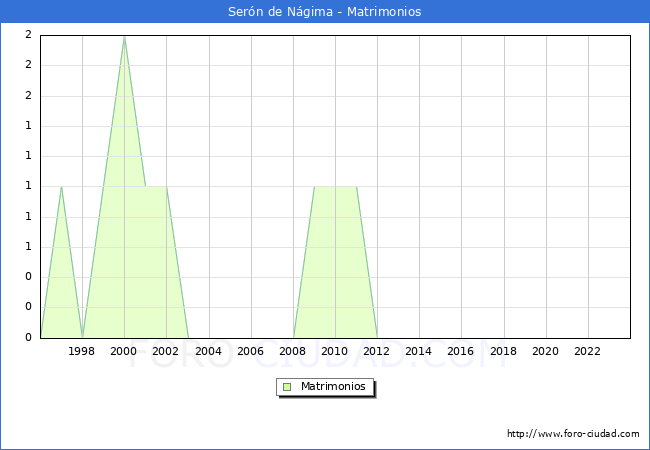Viewport: 650px width, 450px height.
Task: Click the 2022 x-axis label
Action: point(587,351)
